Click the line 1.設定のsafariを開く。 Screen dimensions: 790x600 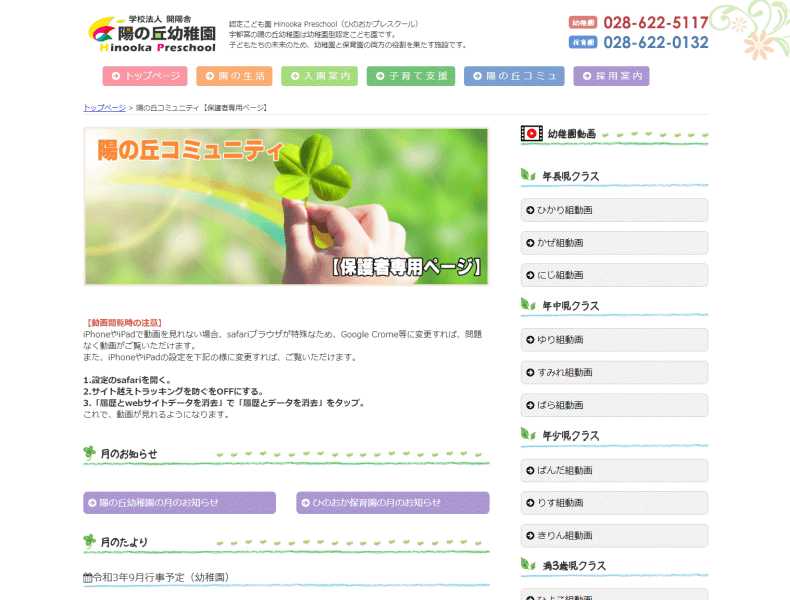click(127, 380)
